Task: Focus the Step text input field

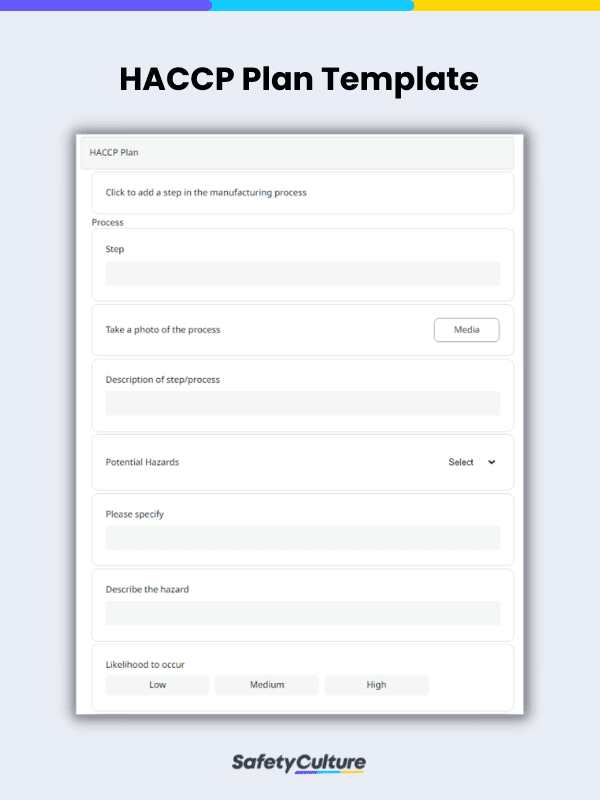Action: click(x=303, y=273)
